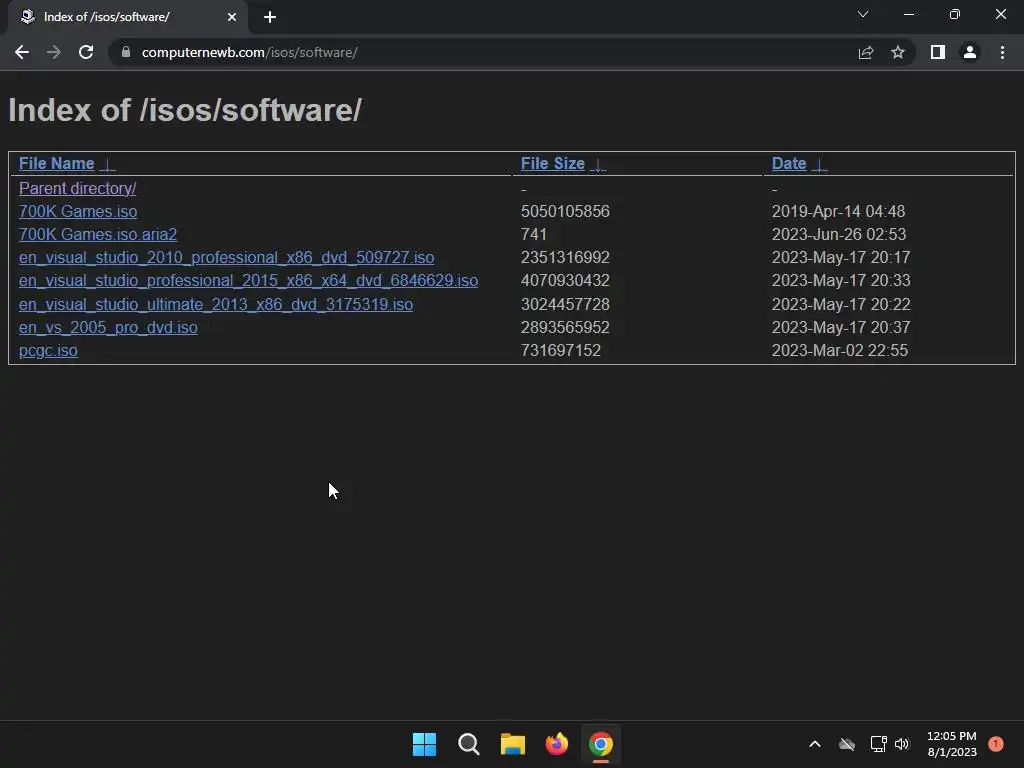
Task: Click the arrow next to File Size
Action: 598,165
